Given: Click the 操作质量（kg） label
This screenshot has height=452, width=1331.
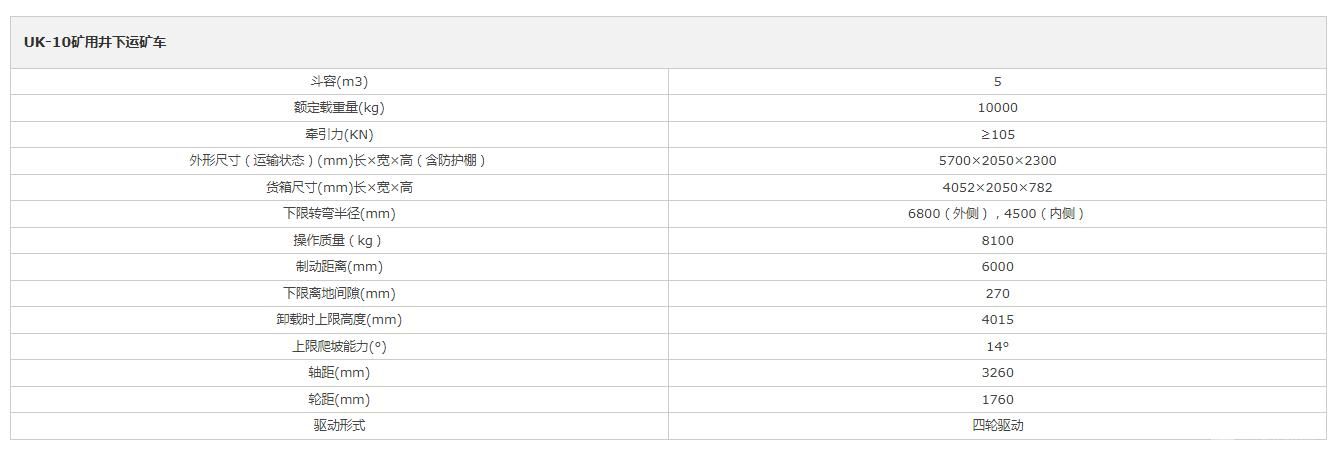Looking at the screenshot, I should point(339,240).
